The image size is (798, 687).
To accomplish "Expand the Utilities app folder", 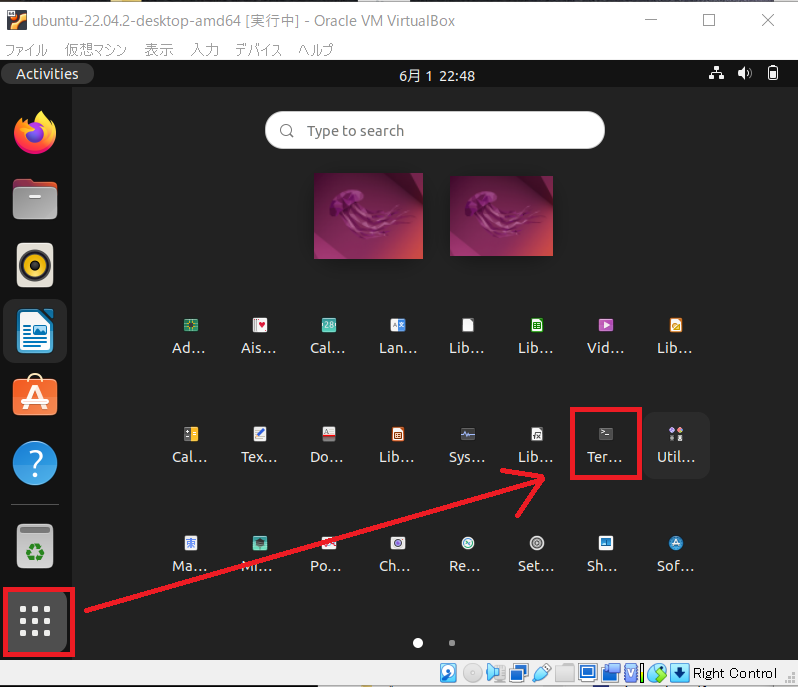I will (x=676, y=443).
